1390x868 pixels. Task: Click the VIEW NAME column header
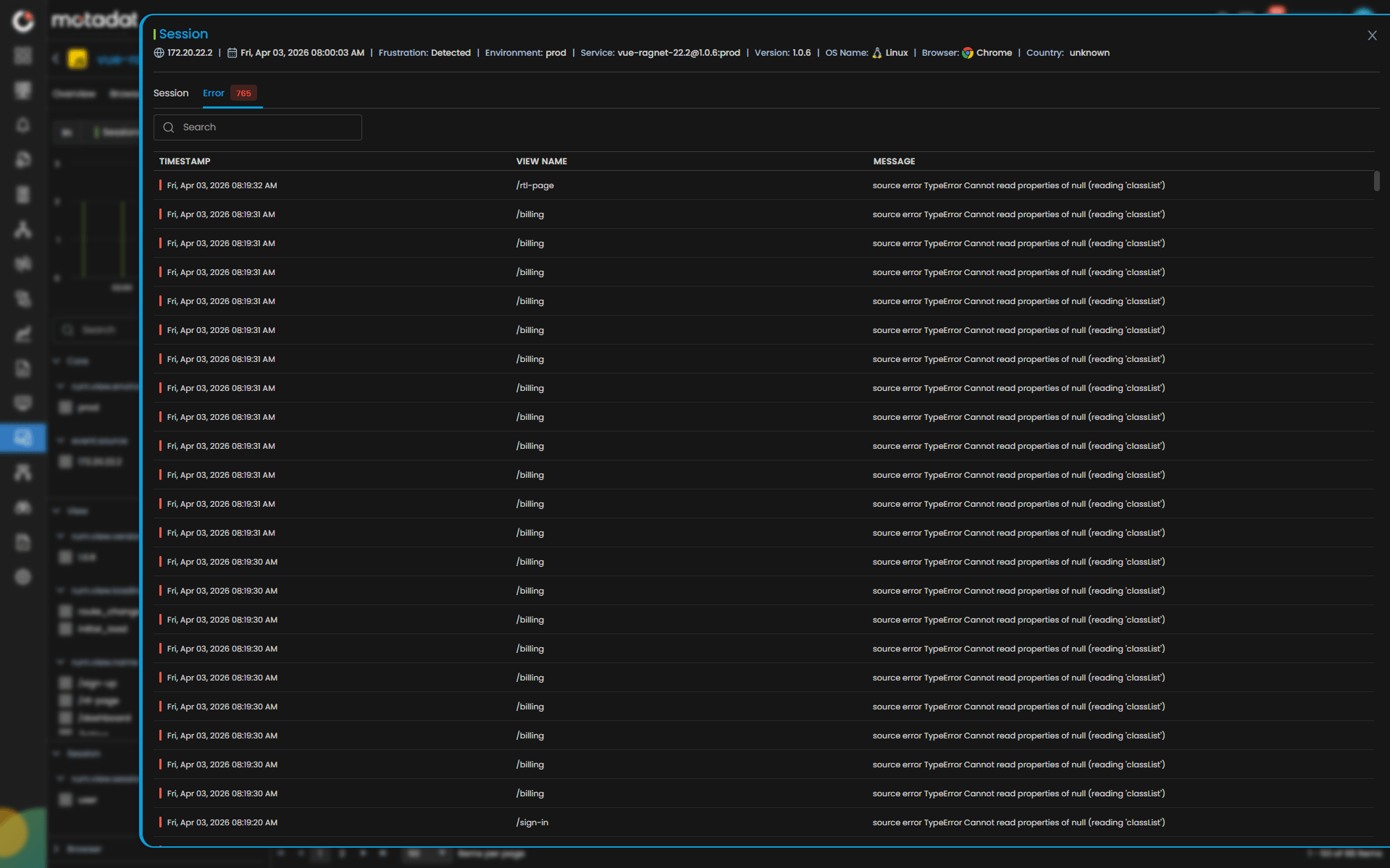[541, 161]
